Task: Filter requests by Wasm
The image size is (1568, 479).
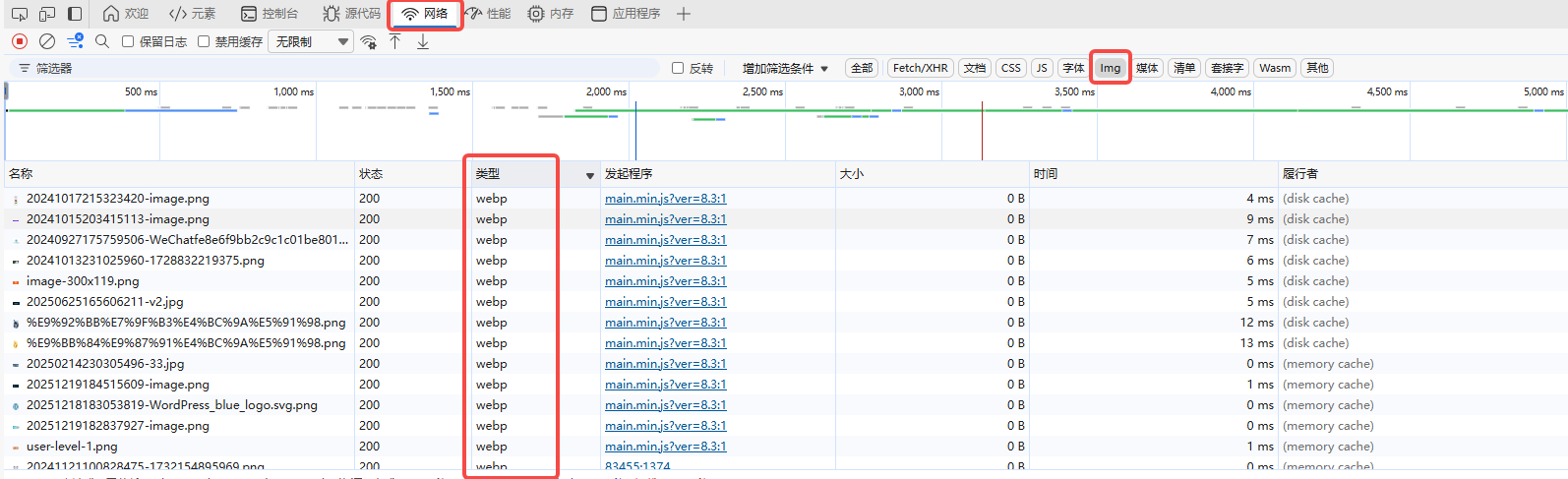Action: 1275,68
